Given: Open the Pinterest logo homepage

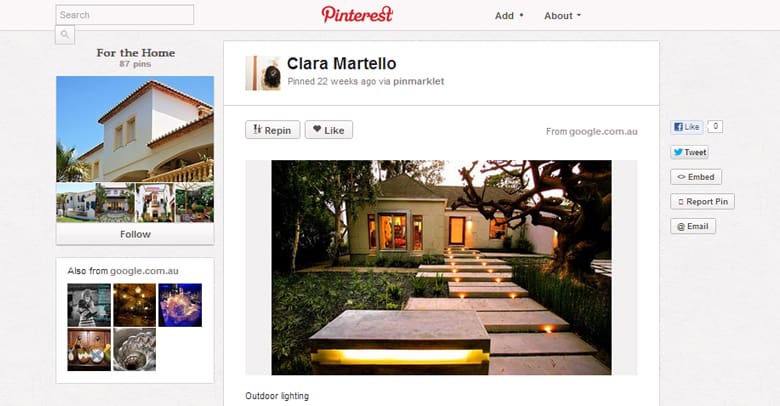Looking at the screenshot, I should point(357,14).
